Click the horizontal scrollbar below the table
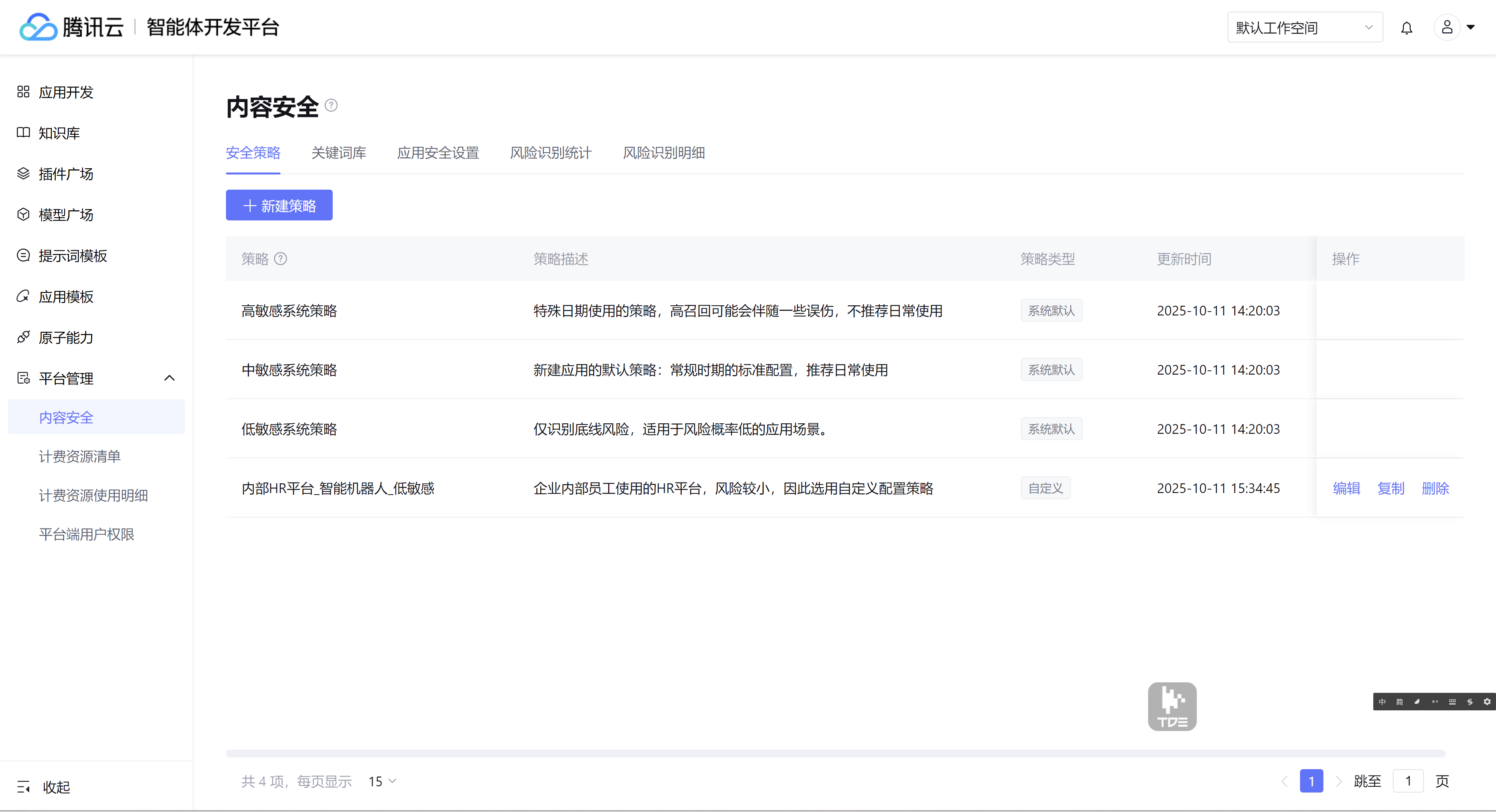This screenshot has width=1496, height=812. (x=835, y=753)
